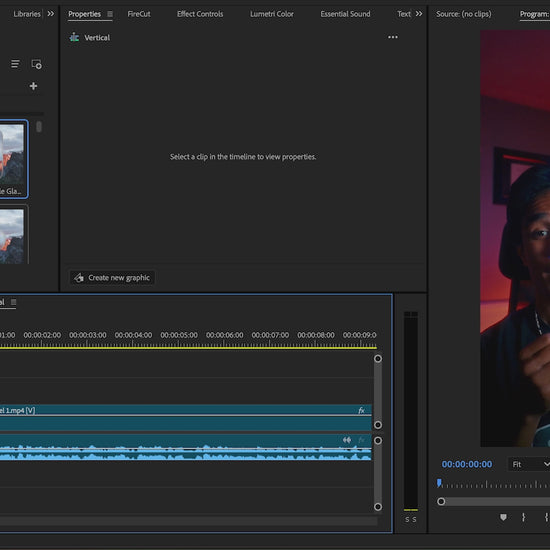Switch to the Lumetri Color tab

click(272, 14)
